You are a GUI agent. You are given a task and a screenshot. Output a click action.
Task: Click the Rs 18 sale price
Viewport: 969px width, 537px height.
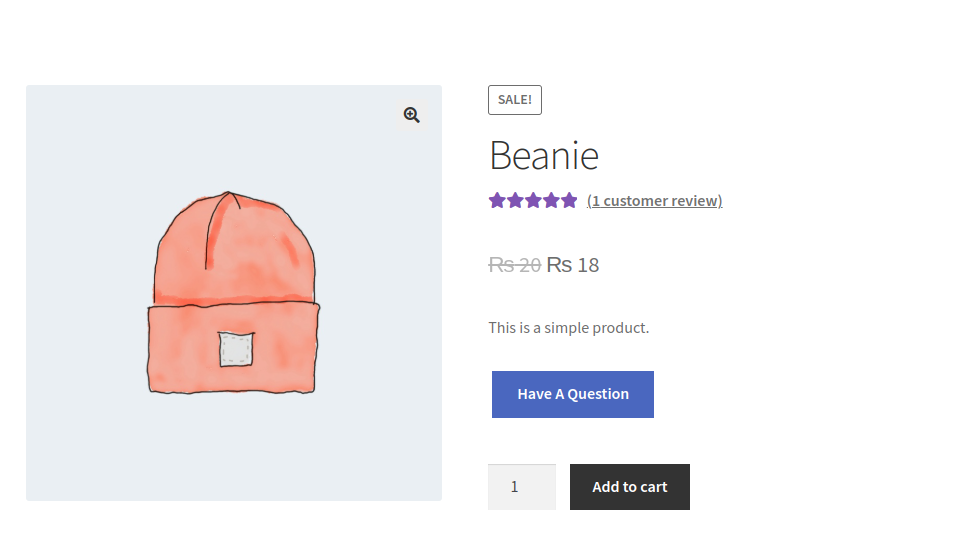click(x=573, y=265)
